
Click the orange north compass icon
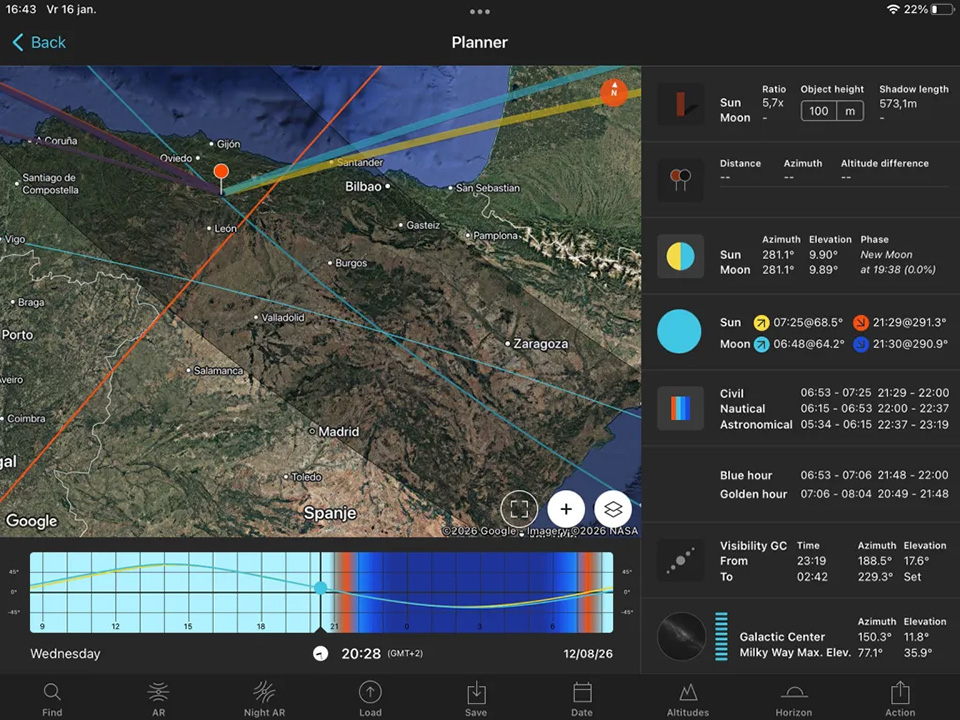pos(613,93)
